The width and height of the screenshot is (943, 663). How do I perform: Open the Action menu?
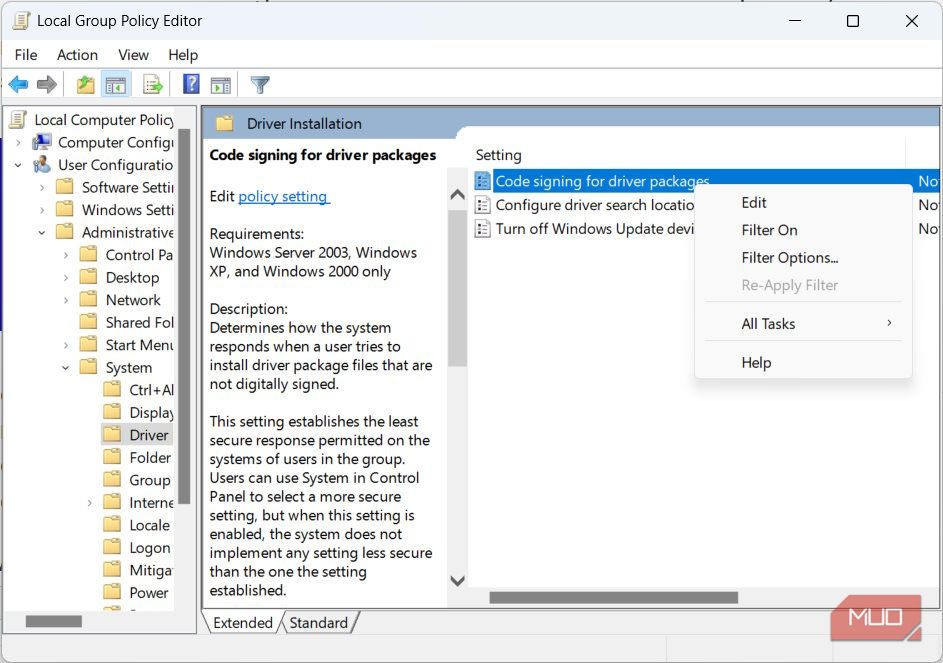tap(77, 55)
